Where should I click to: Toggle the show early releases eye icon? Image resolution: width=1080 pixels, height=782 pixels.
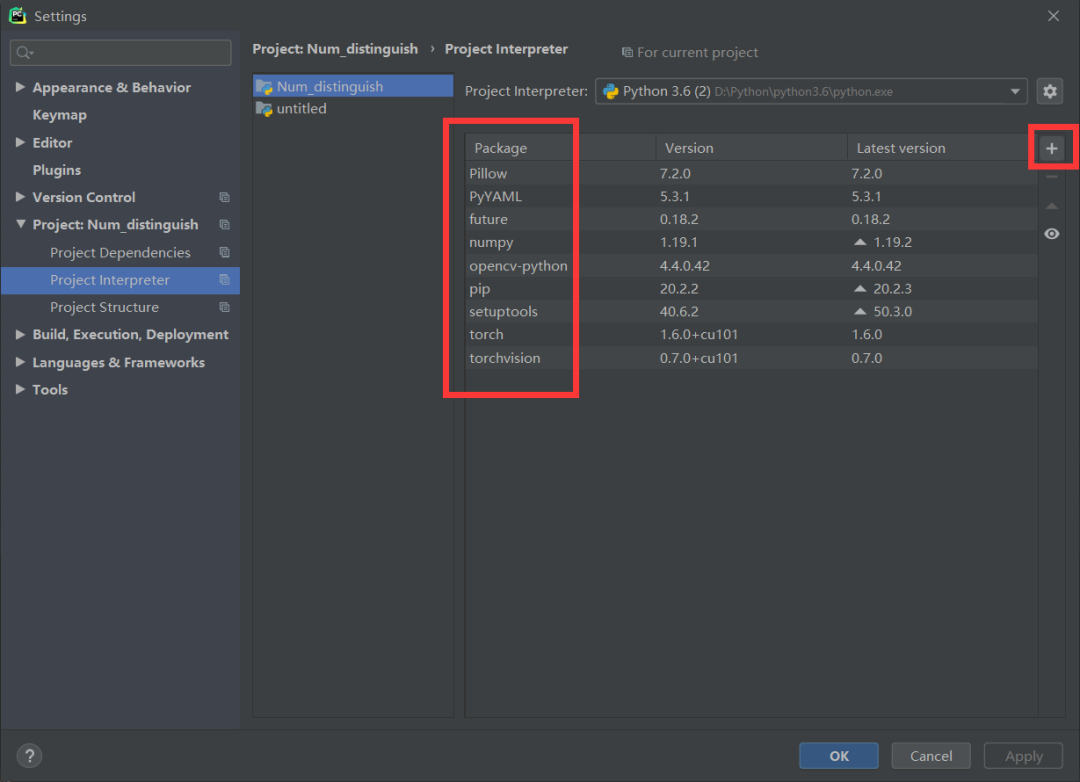coord(1051,234)
